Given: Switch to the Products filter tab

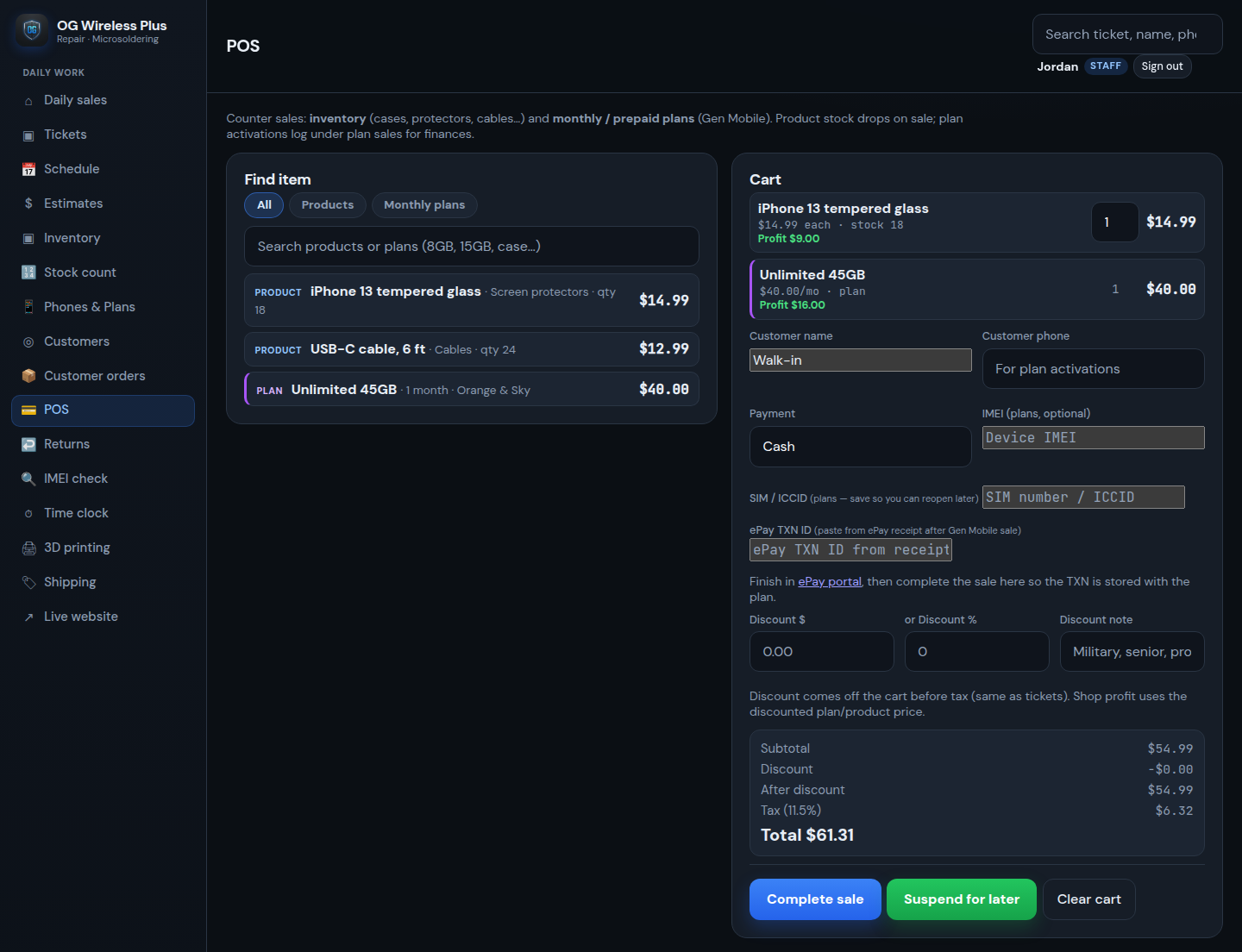Looking at the screenshot, I should (x=328, y=205).
